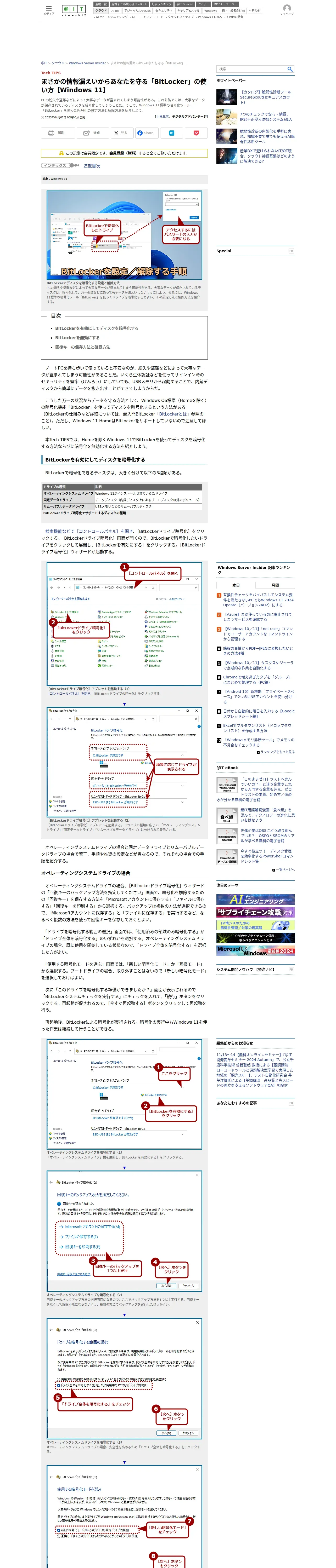The image size is (336, 1568).
Task: Click the サプライチェーン攻撃対策 banner
Action: tap(255, 912)
